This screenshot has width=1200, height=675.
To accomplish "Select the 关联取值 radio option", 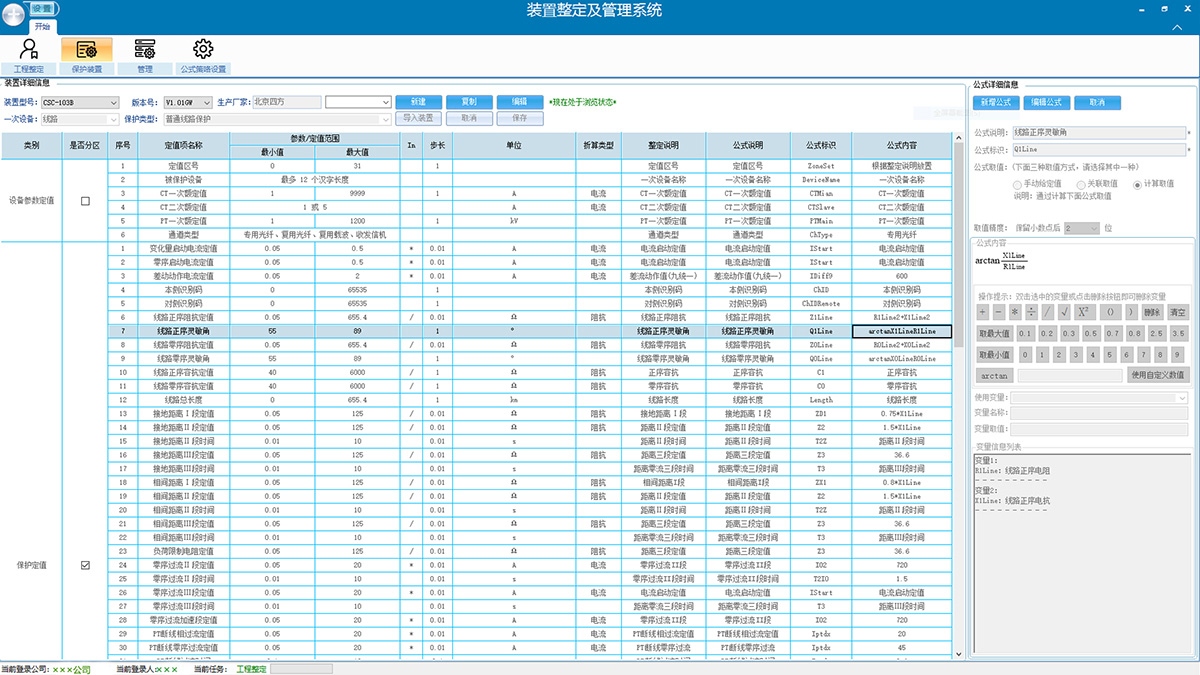I will pos(1077,185).
